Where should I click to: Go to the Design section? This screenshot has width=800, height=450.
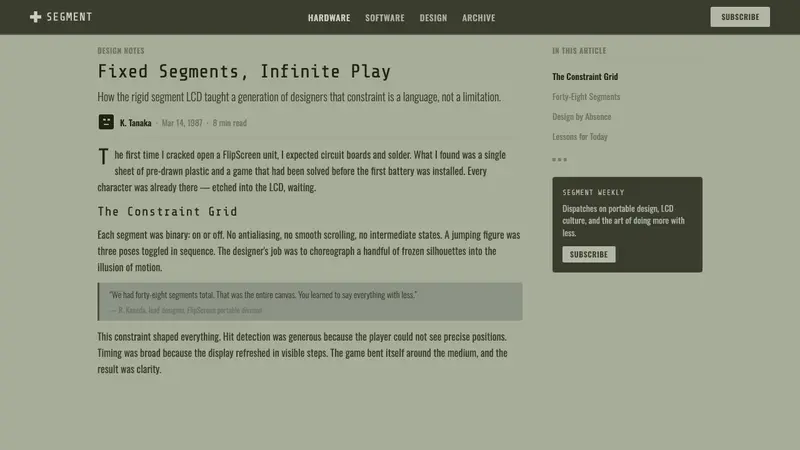coord(433,18)
